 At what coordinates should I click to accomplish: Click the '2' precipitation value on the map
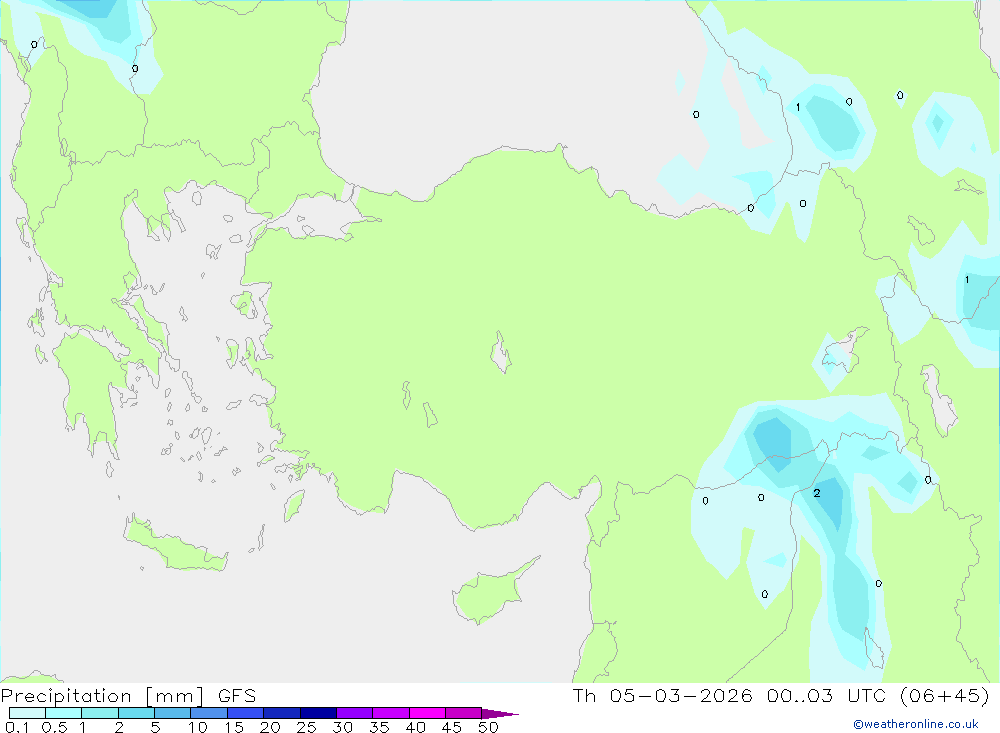pyautogui.click(x=816, y=493)
